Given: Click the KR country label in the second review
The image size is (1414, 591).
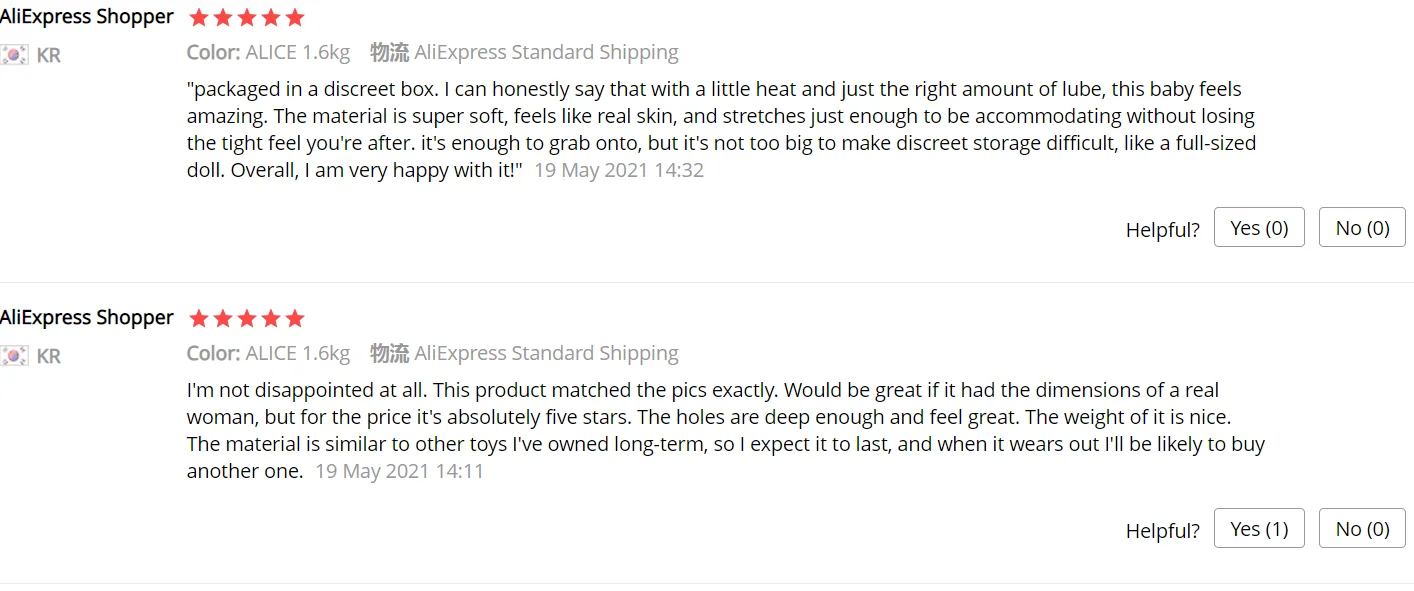Looking at the screenshot, I should coord(48,357).
